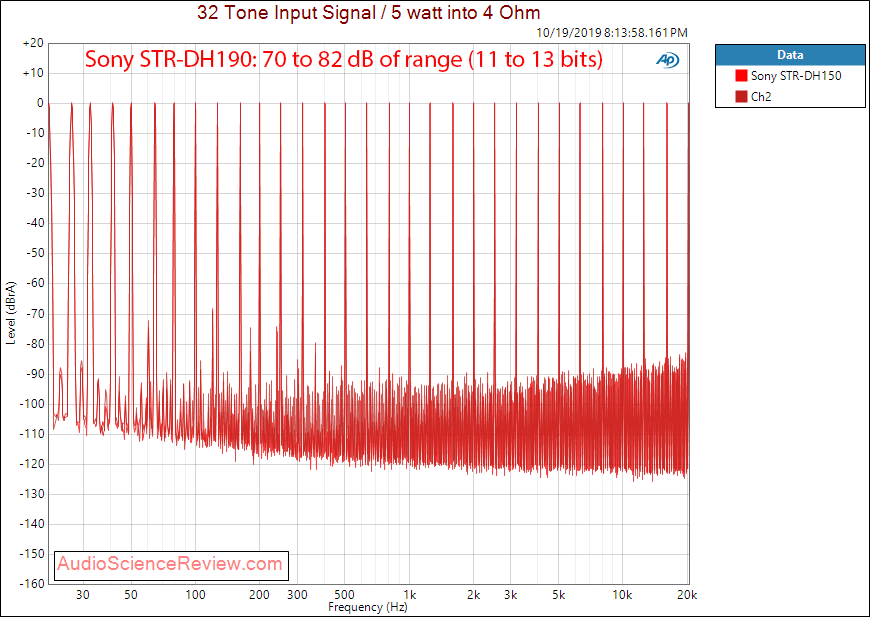Click the 300 frequency axis label
The image size is (870, 617).
click(x=297, y=595)
